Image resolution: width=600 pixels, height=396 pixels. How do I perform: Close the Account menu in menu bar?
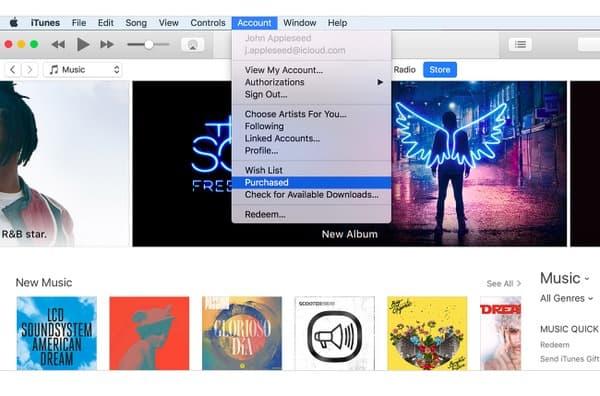[254, 23]
